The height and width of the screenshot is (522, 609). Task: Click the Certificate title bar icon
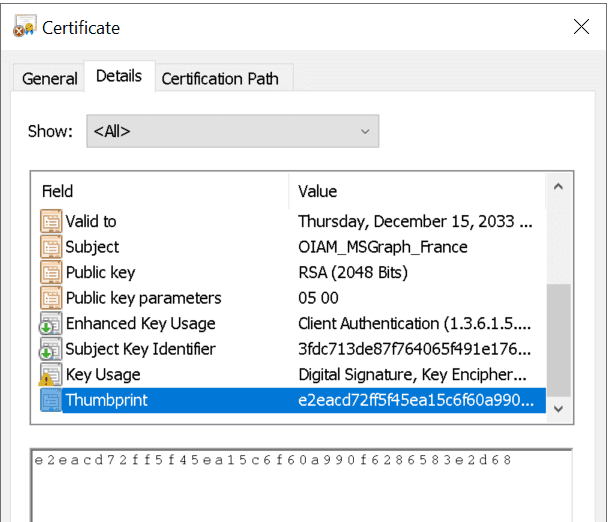24,28
